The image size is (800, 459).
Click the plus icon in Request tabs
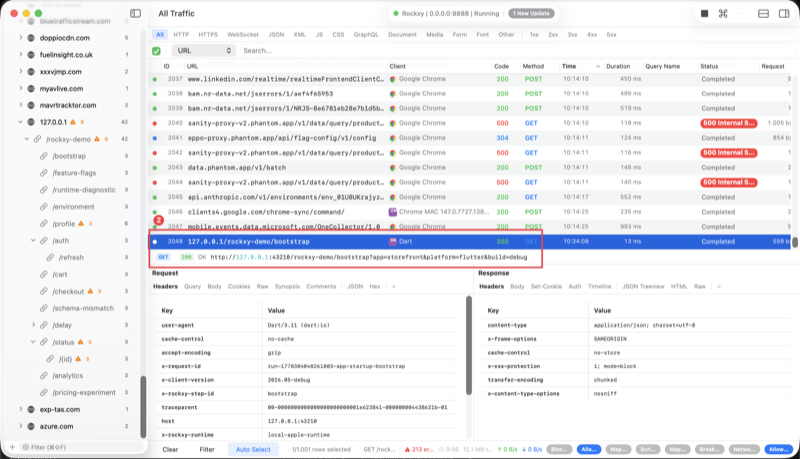pyautogui.click(x=393, y=287)
